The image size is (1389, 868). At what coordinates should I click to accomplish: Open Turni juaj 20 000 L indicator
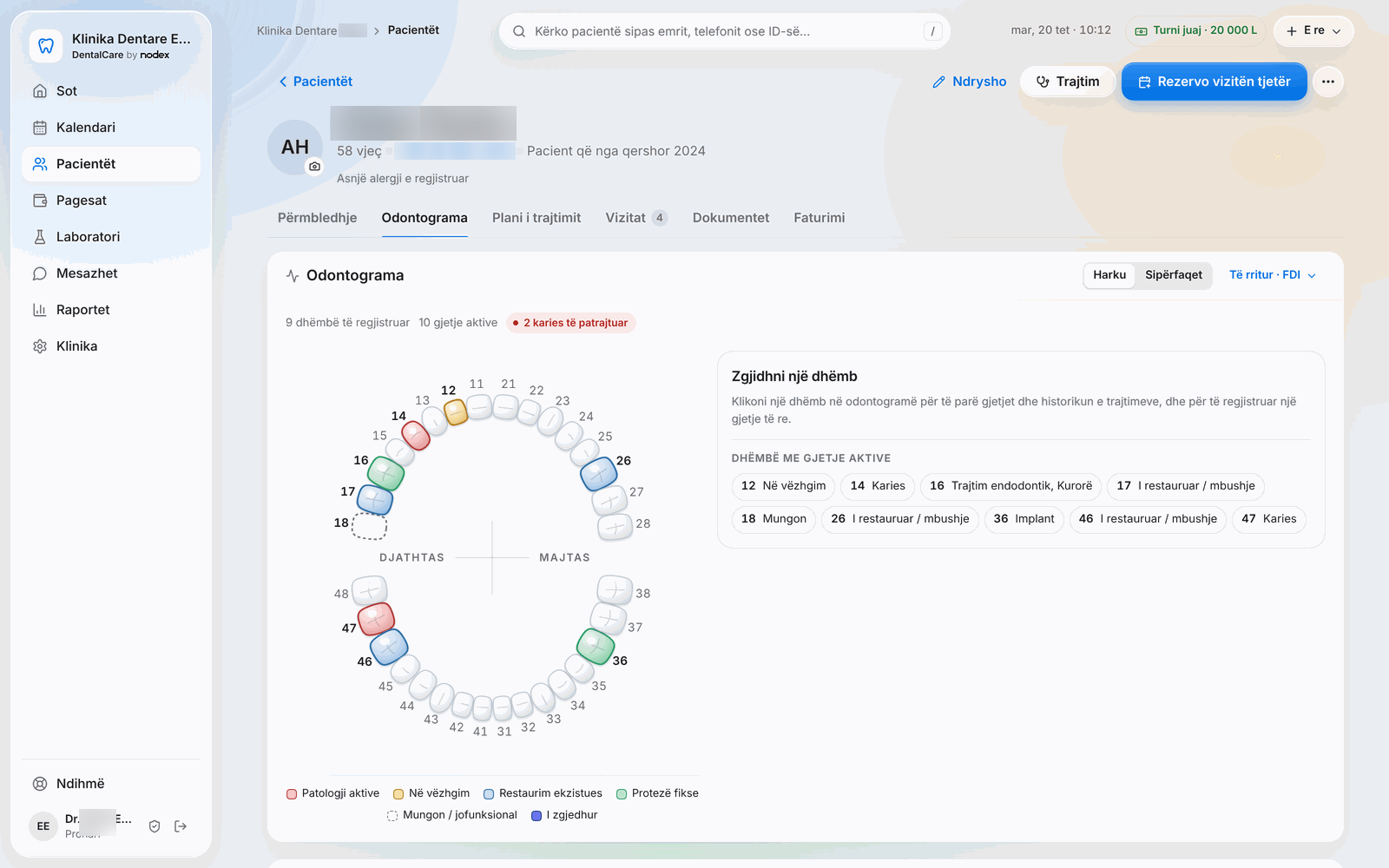pos(1195,30)
